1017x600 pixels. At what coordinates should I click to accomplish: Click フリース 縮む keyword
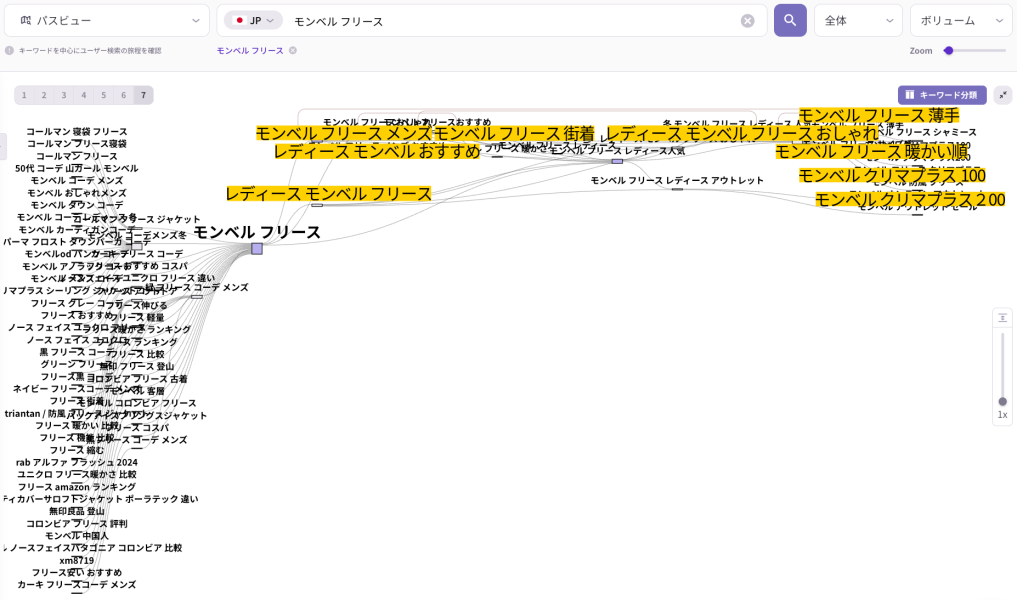point(77,451)
